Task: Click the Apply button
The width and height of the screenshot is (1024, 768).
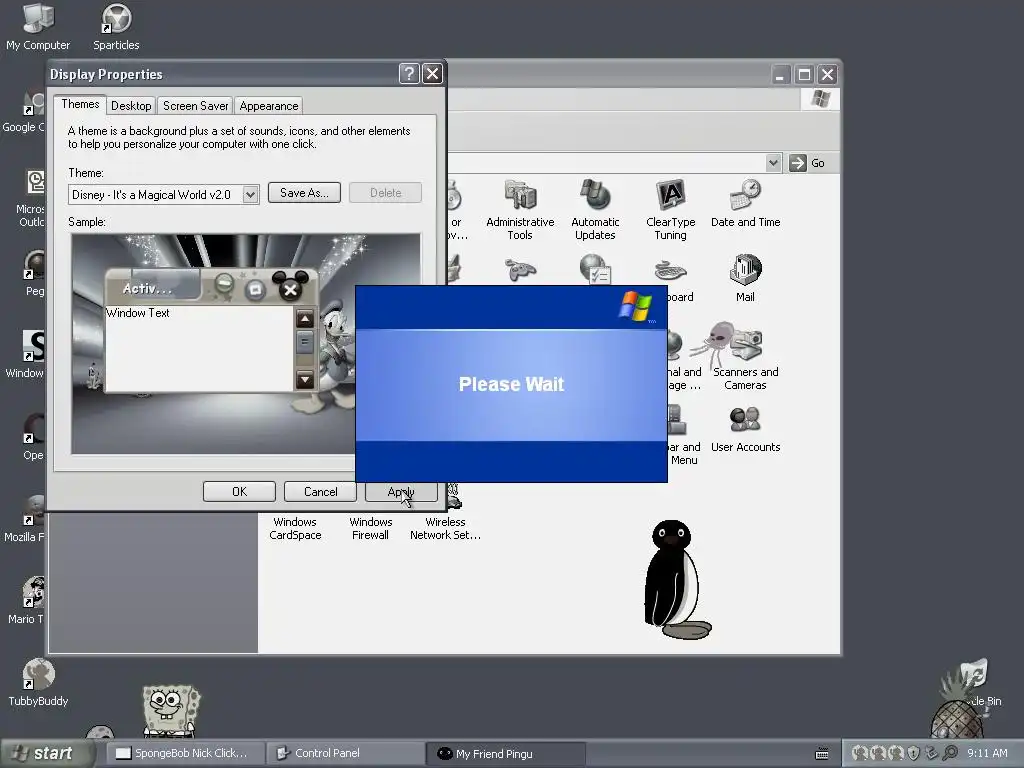Action: click(401, 492)
